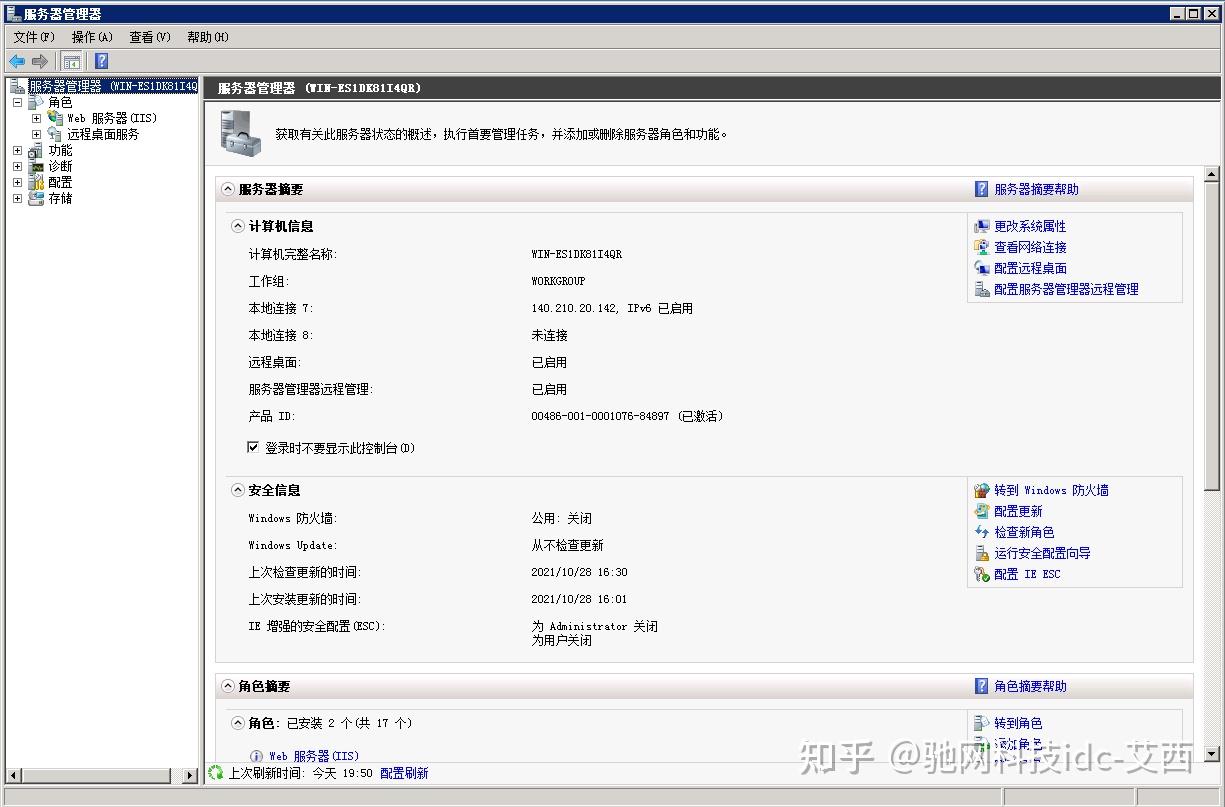
Task: Click the 存储 tree node icon
Action: point(36,198)
